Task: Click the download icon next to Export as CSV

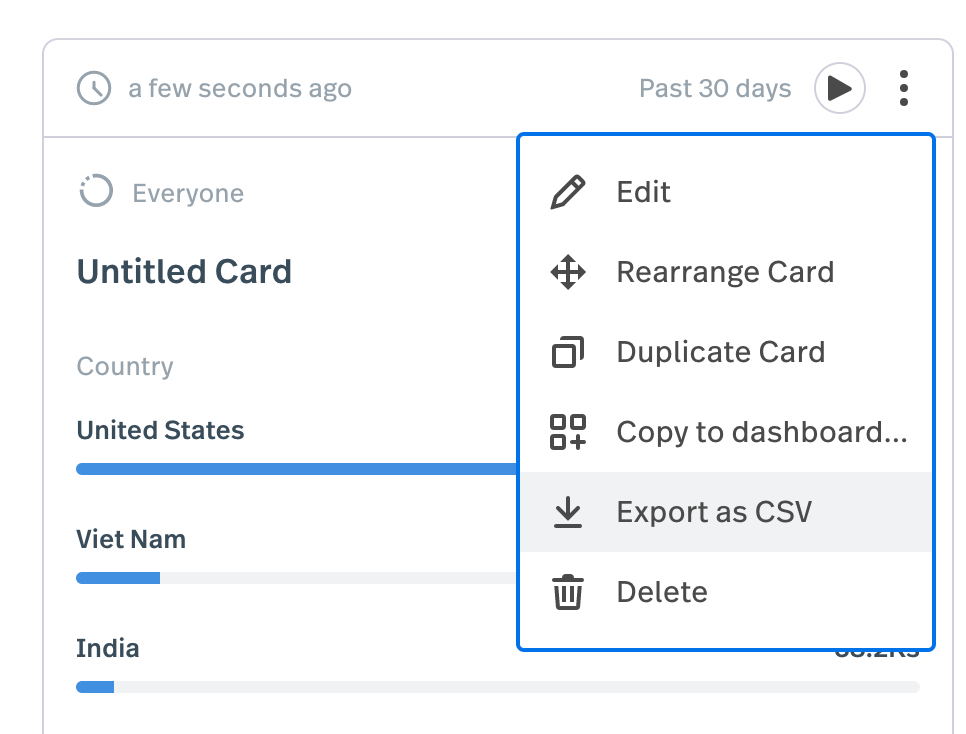Action: [568, 511]
